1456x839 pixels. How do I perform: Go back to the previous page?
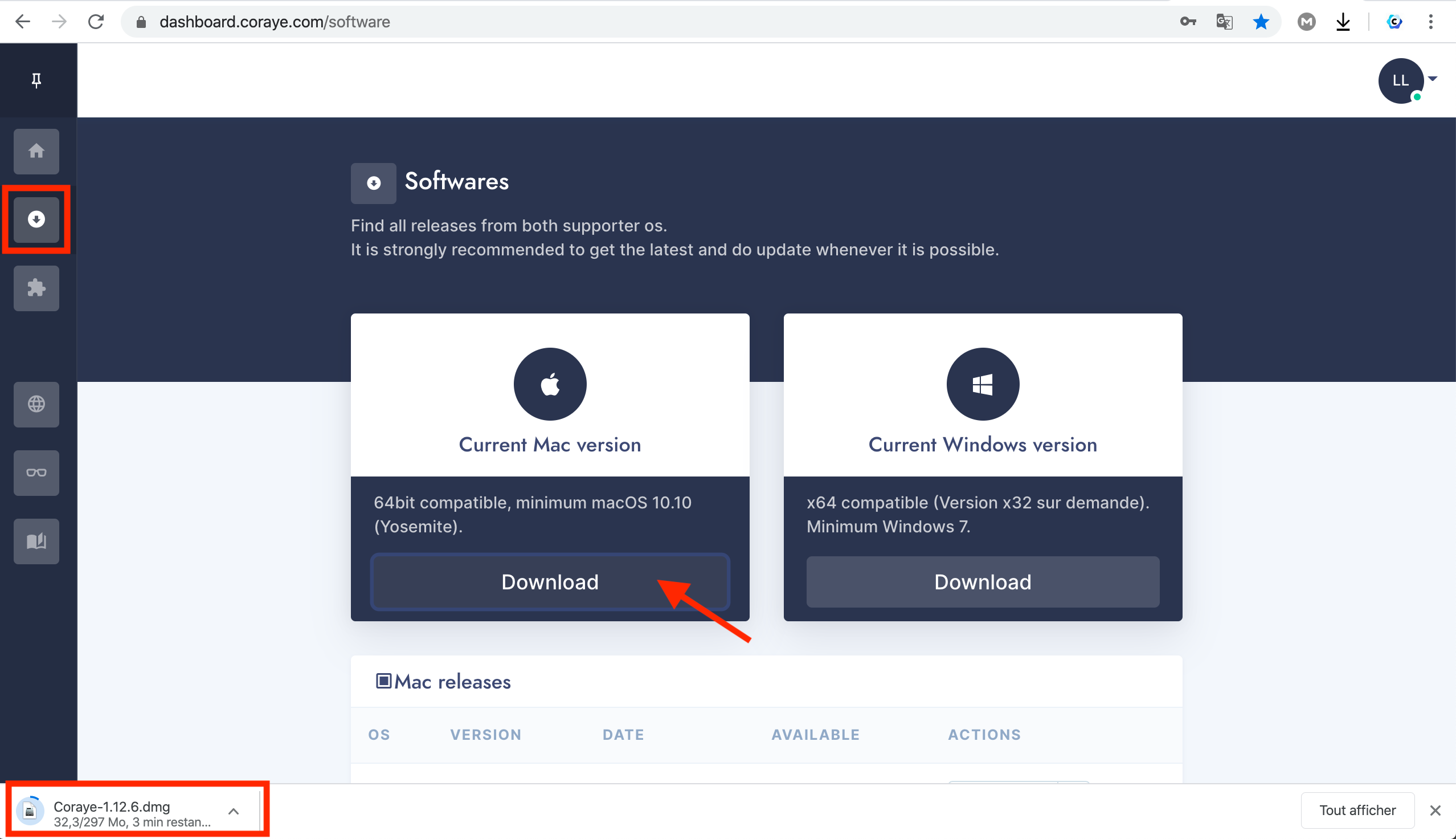[x=22, y=22]
